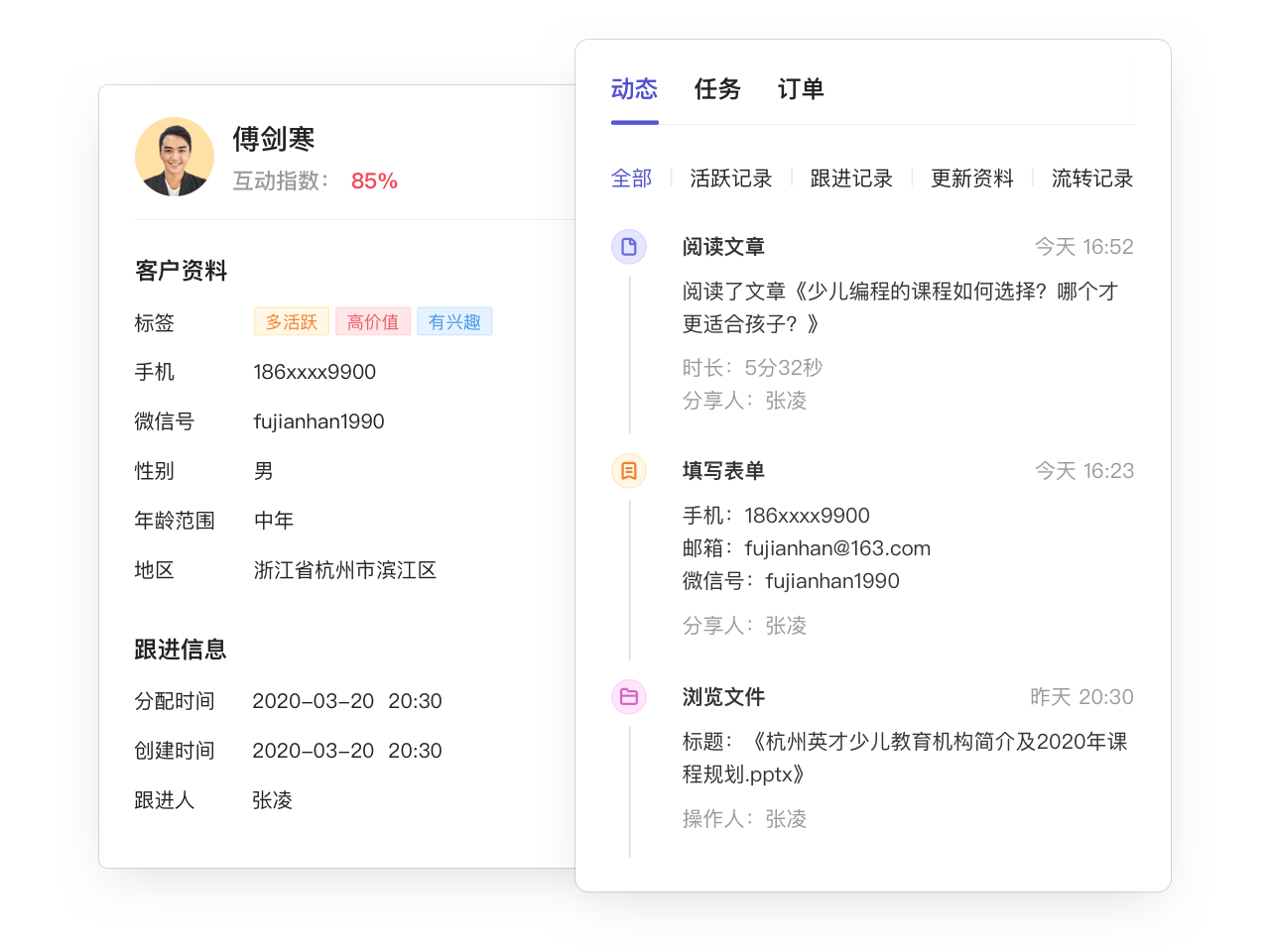Click the customer name 傅剑寒
Viewport: 1270px width, 952px height.
pyautogui.click(x=274, y=139)
